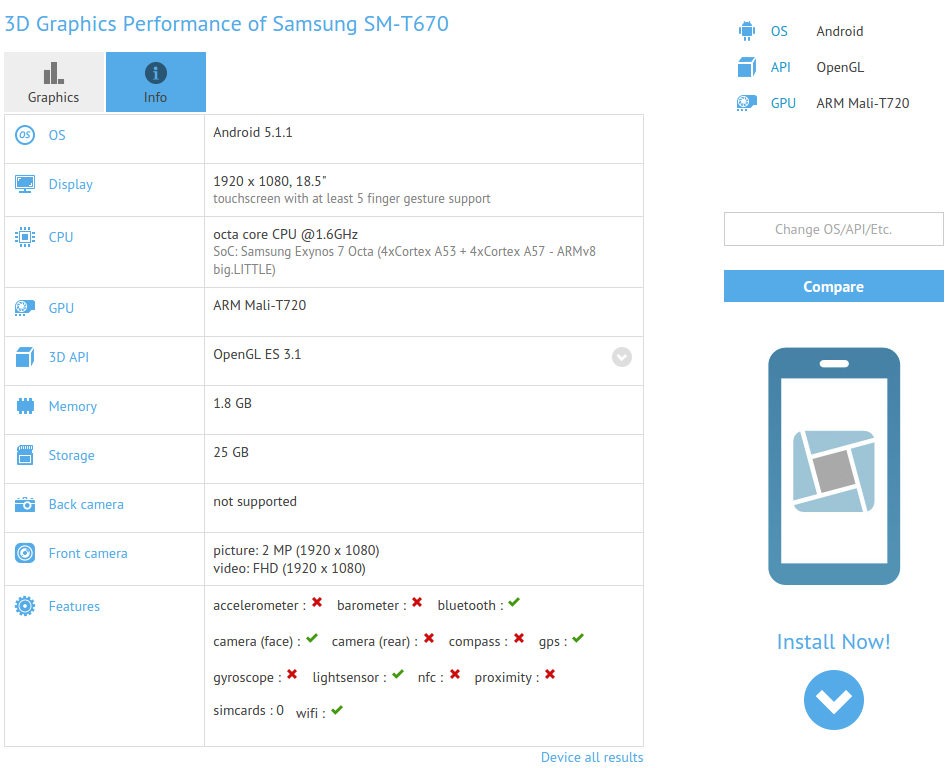Select the GPU icon in the left column
The width and height of the screenshot is (952, 768).
point(25,308)
